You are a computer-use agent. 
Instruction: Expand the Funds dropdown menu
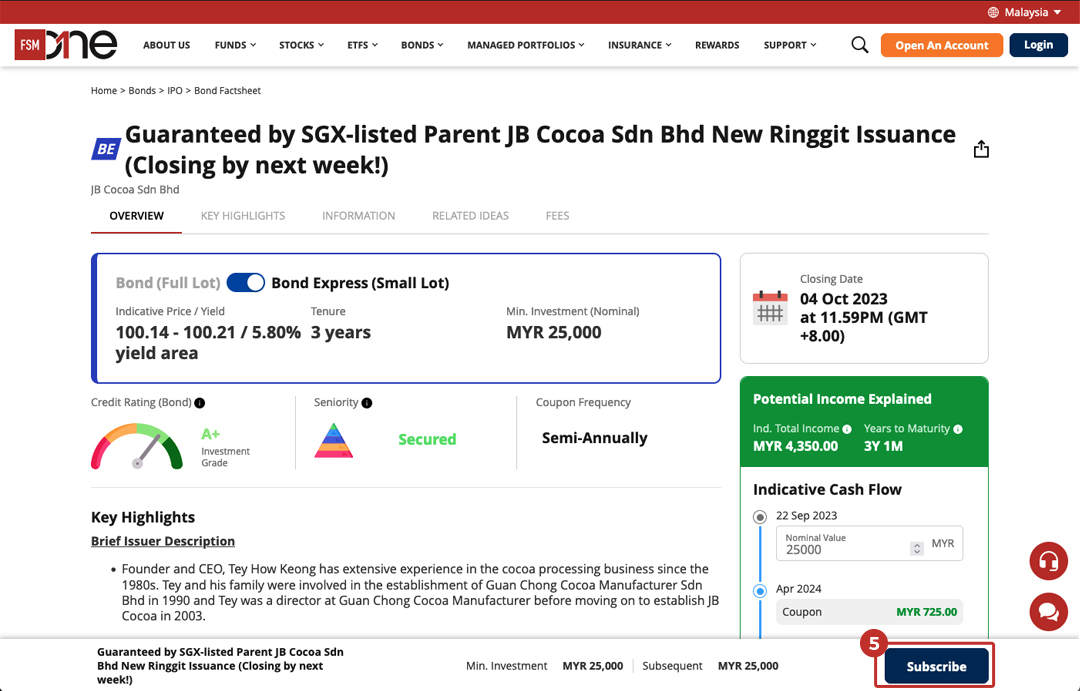(235, 45)
